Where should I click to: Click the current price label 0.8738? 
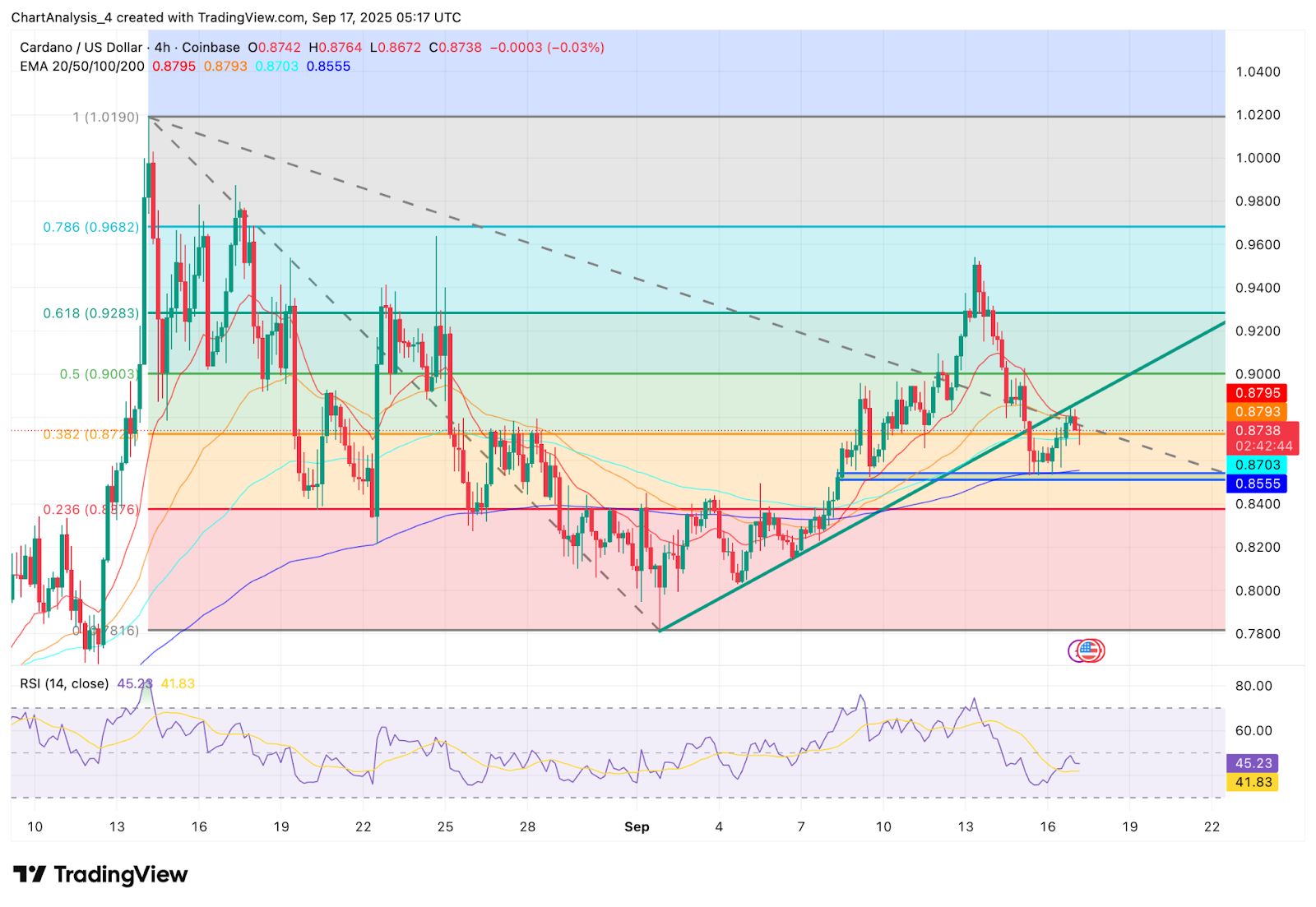click(x=1257, y=430)
